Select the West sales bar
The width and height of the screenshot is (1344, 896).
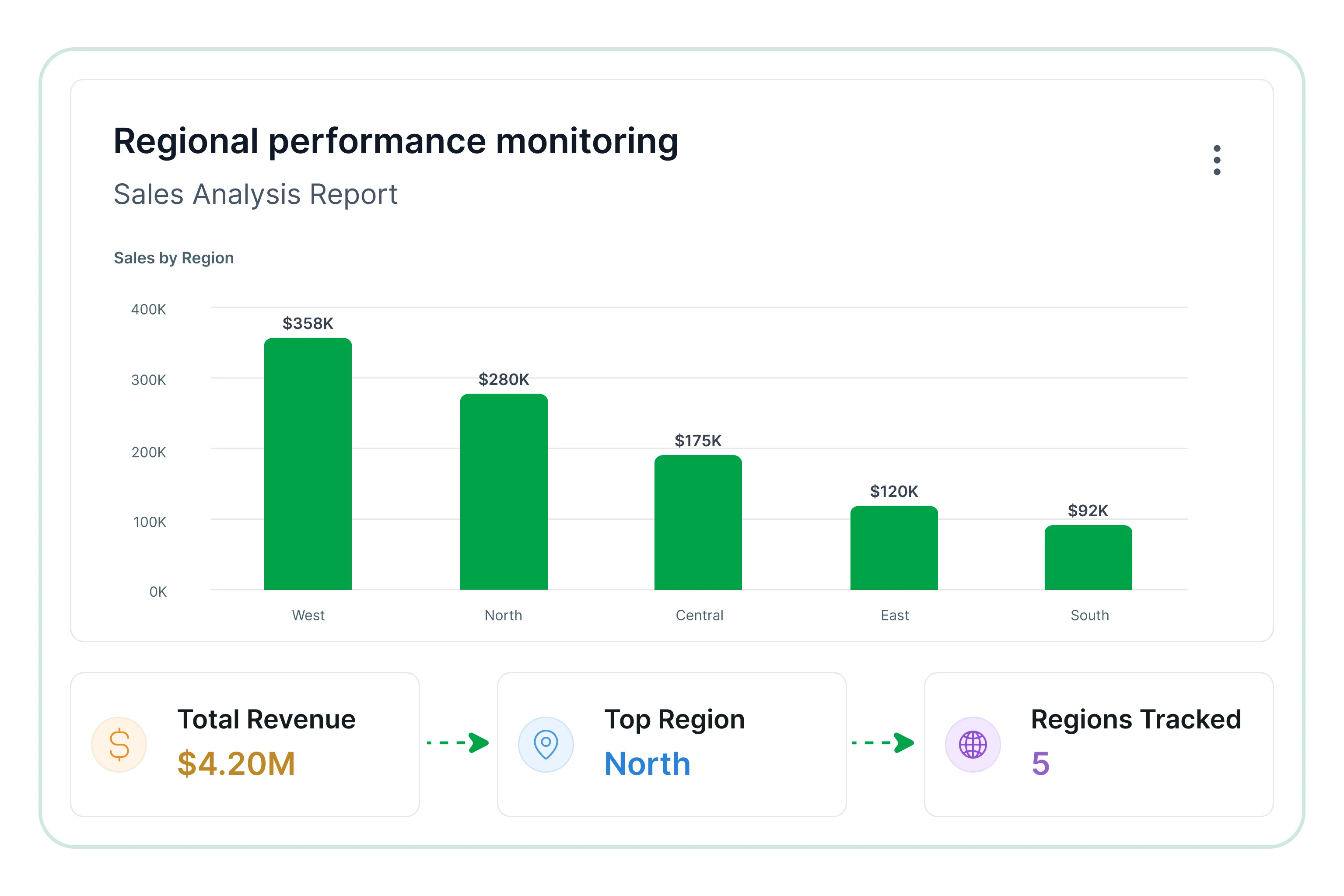click(x=308, y=463)
